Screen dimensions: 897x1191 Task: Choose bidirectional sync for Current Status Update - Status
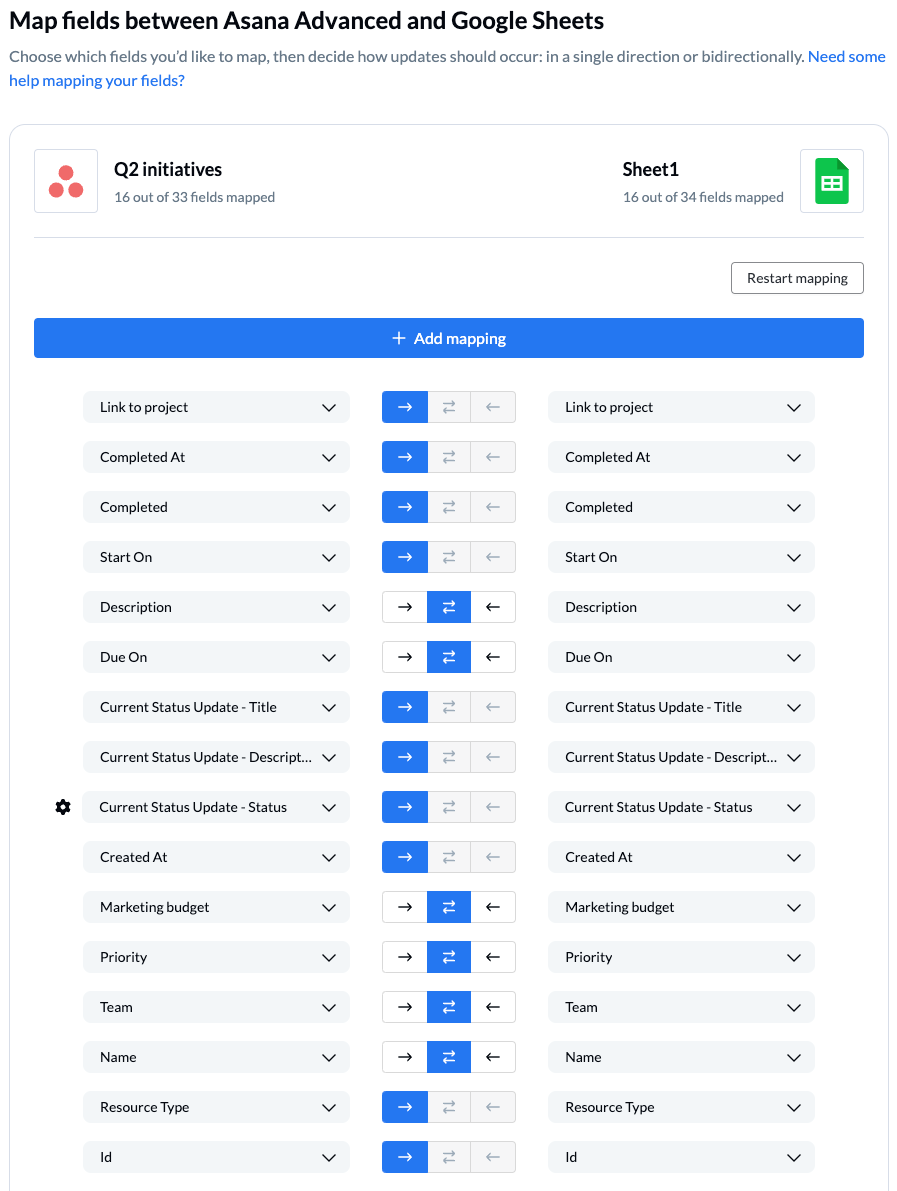pos(449,807)
